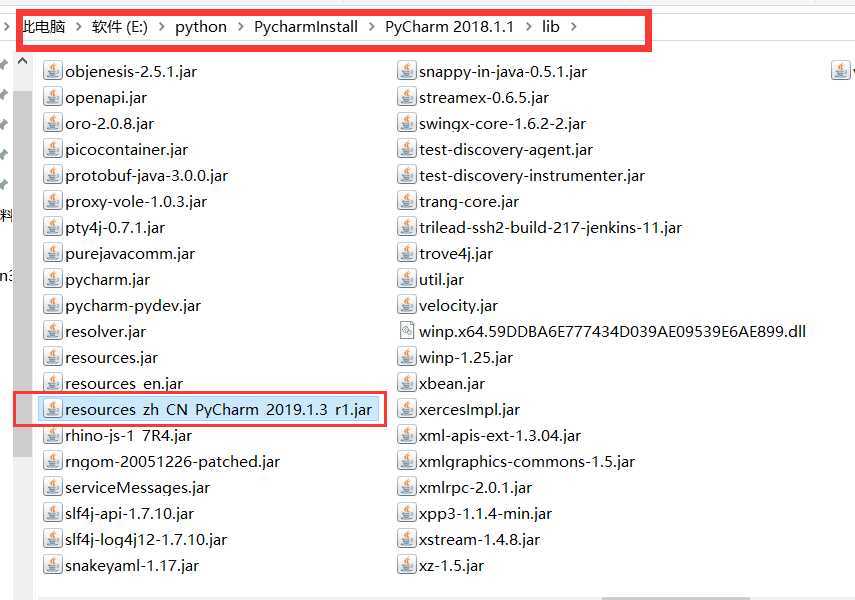This screenshot has width=855, height=600.
Task: Click the util.jar file icon
Action: [406, 279]
